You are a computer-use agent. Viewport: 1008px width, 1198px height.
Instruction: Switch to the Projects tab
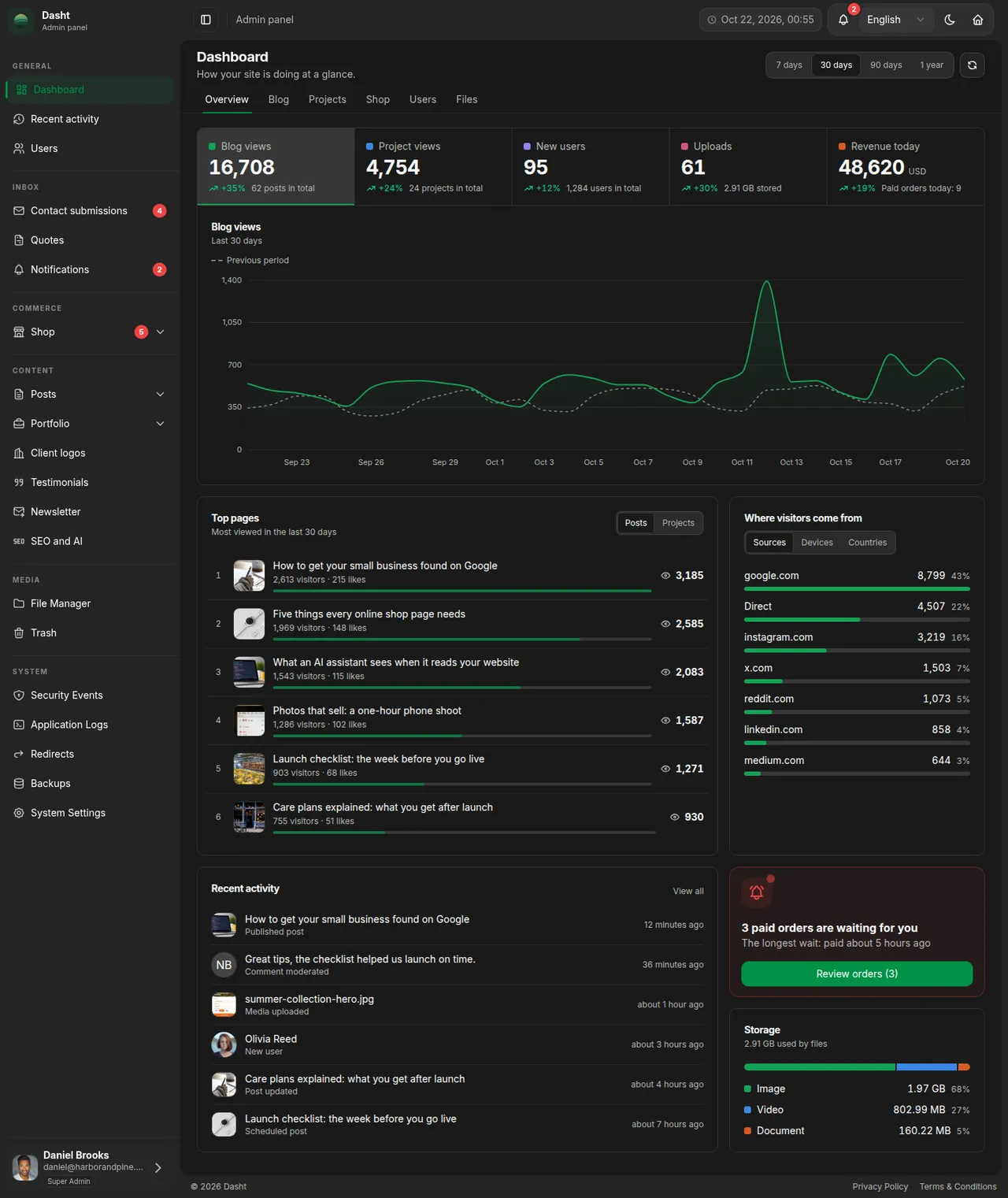[x=328, y=99]
